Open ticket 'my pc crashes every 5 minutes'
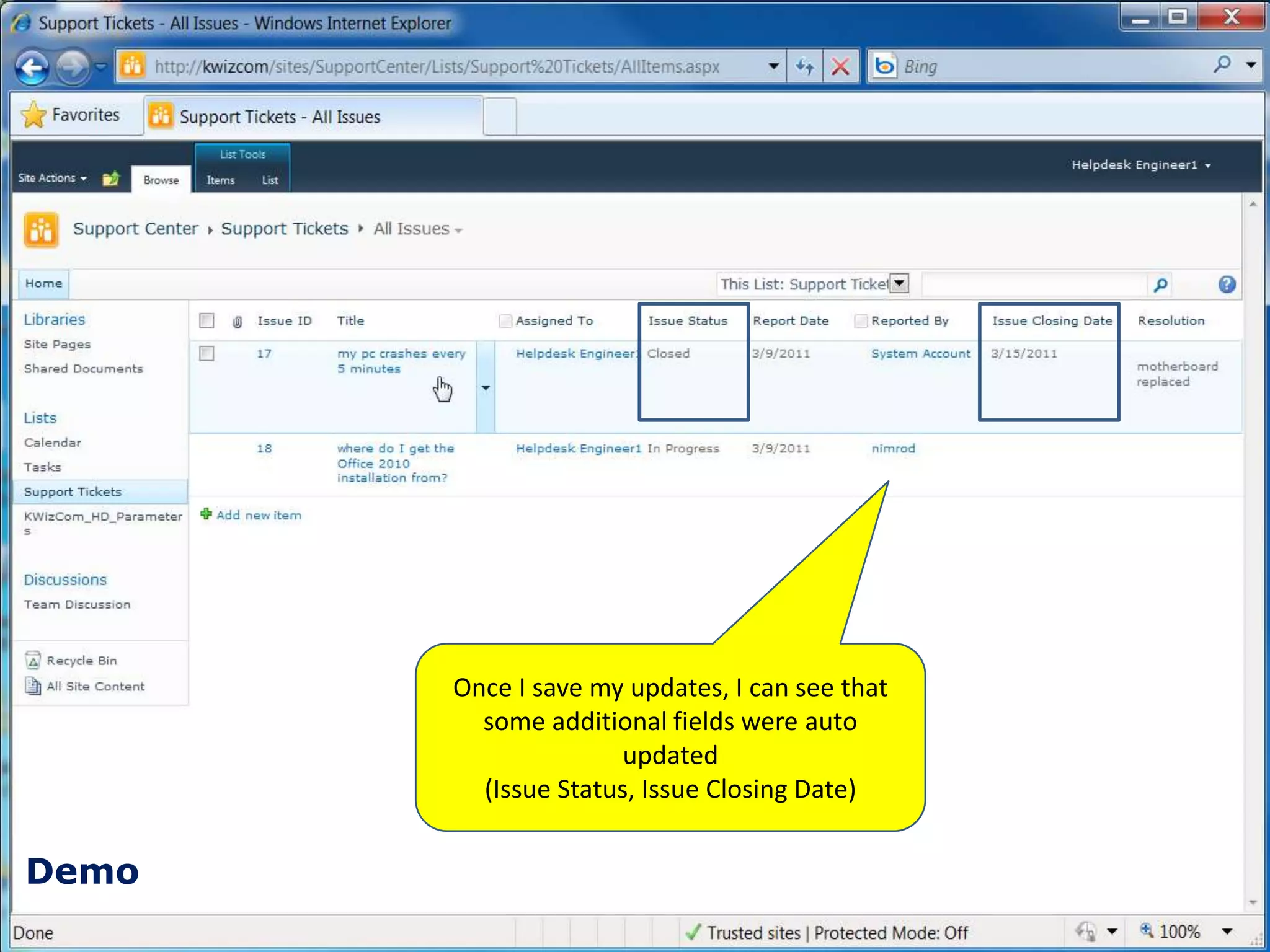The height and width of the screenshot is (952, 1270). [401, 361]
